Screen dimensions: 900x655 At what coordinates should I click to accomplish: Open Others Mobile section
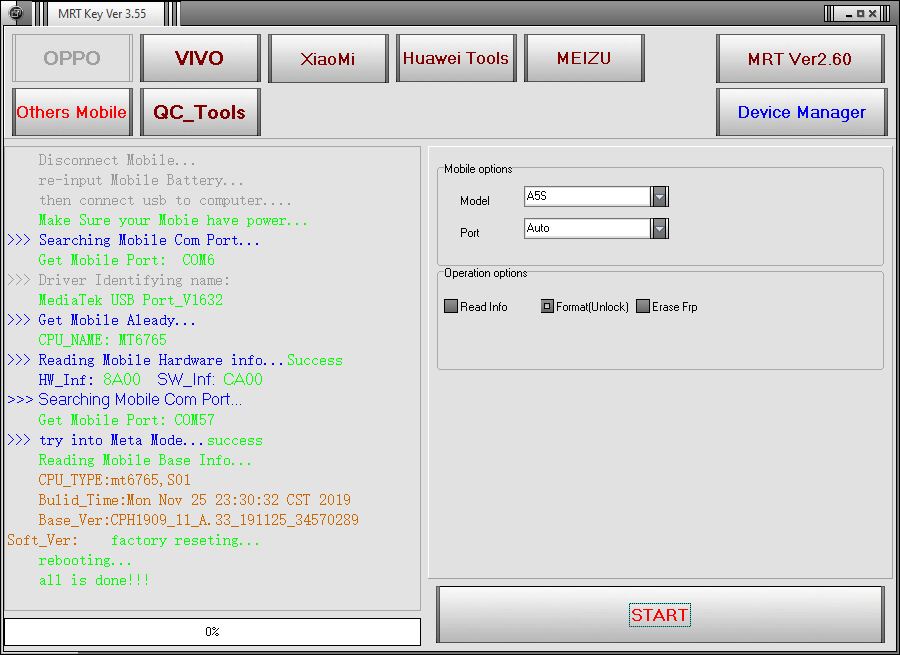click(x=72, y=112)
